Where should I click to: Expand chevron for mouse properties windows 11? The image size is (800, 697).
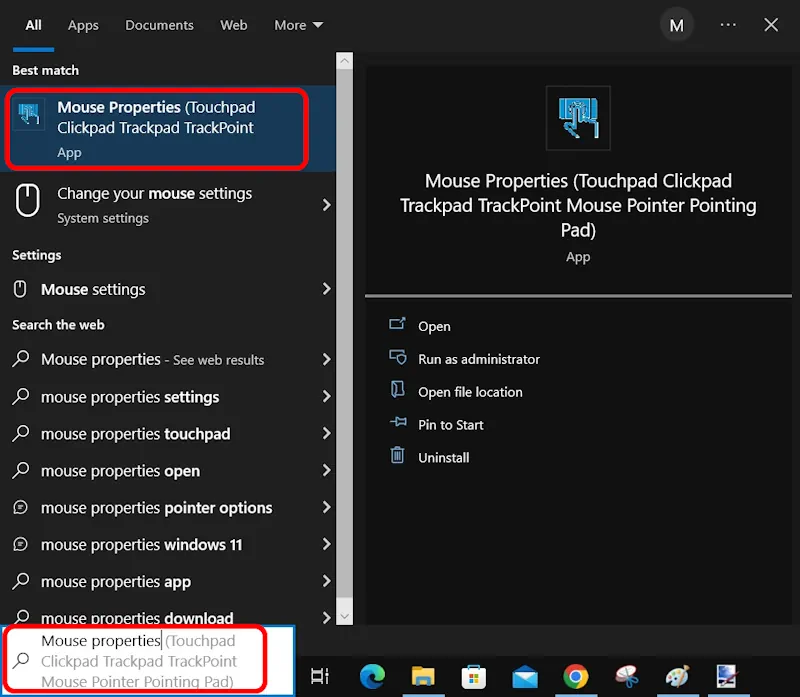point(327,544)
